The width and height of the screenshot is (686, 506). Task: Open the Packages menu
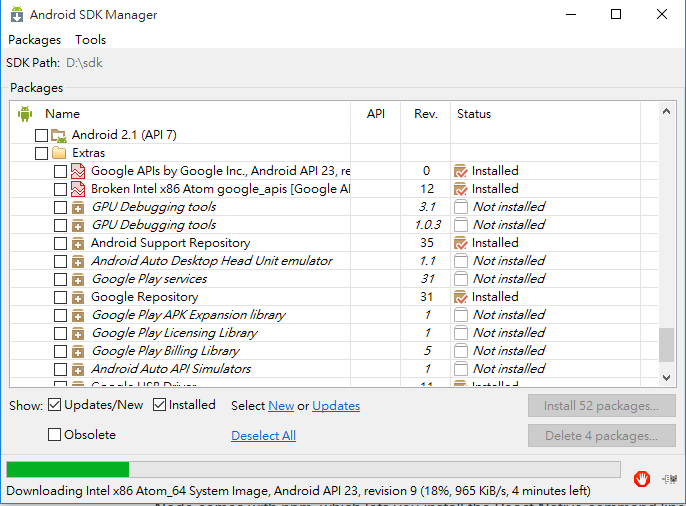(35, 40)
